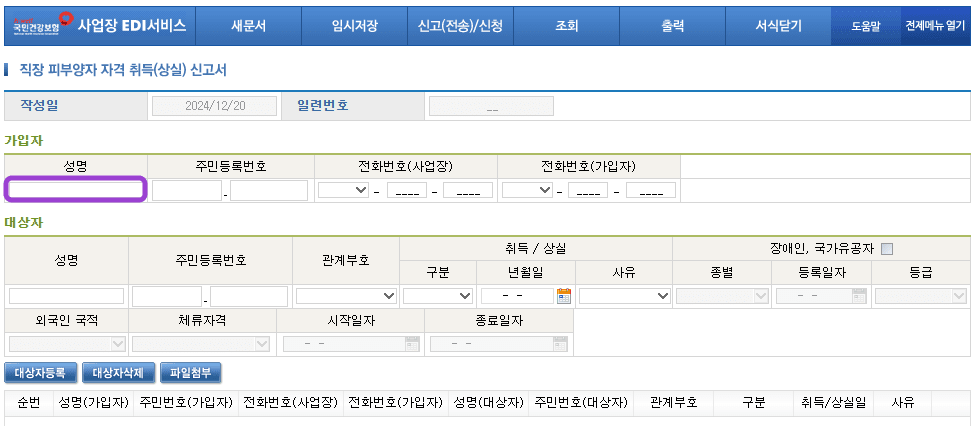Open the 종료일자 calendar icon

[x=560, y=343]
